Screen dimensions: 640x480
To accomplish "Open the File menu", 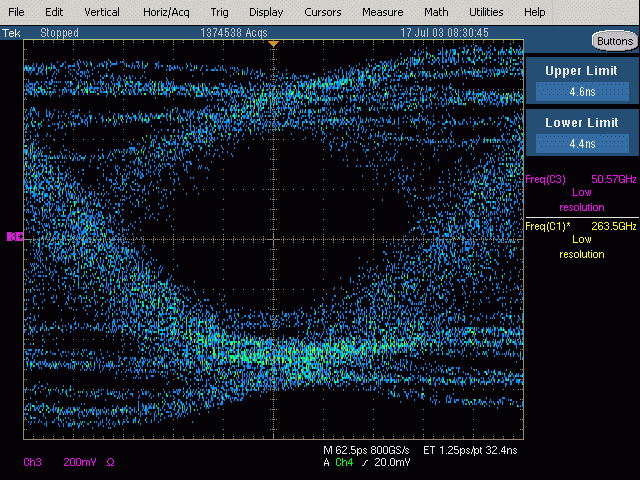I will click(x=17, y=12).
